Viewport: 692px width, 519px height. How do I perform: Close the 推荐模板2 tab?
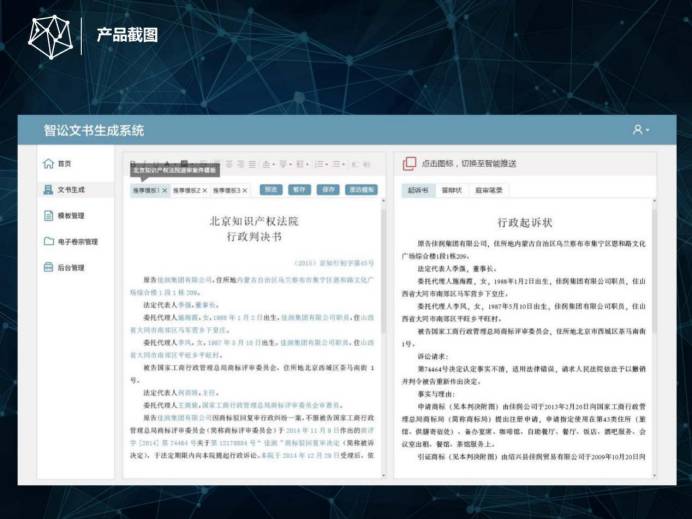pyautogui.click(x=204, y=190)
